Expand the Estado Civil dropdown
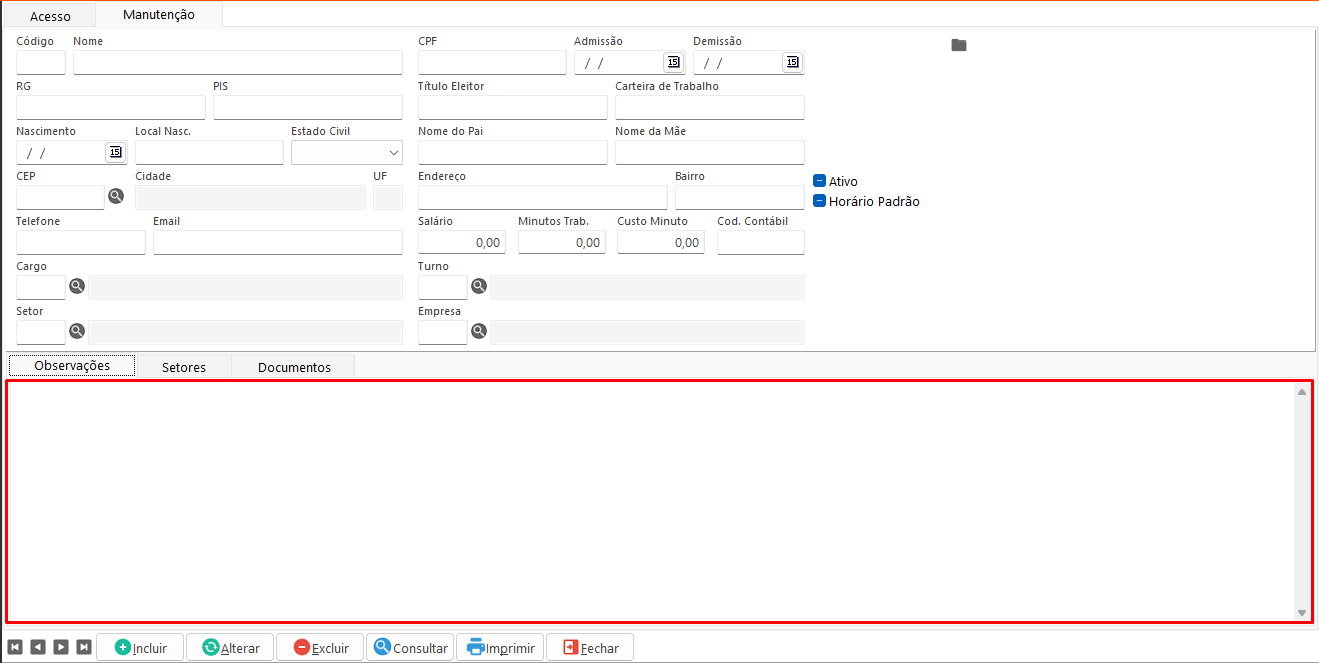Viewport: 1319px width, 663px height. (x=391, y=152)
